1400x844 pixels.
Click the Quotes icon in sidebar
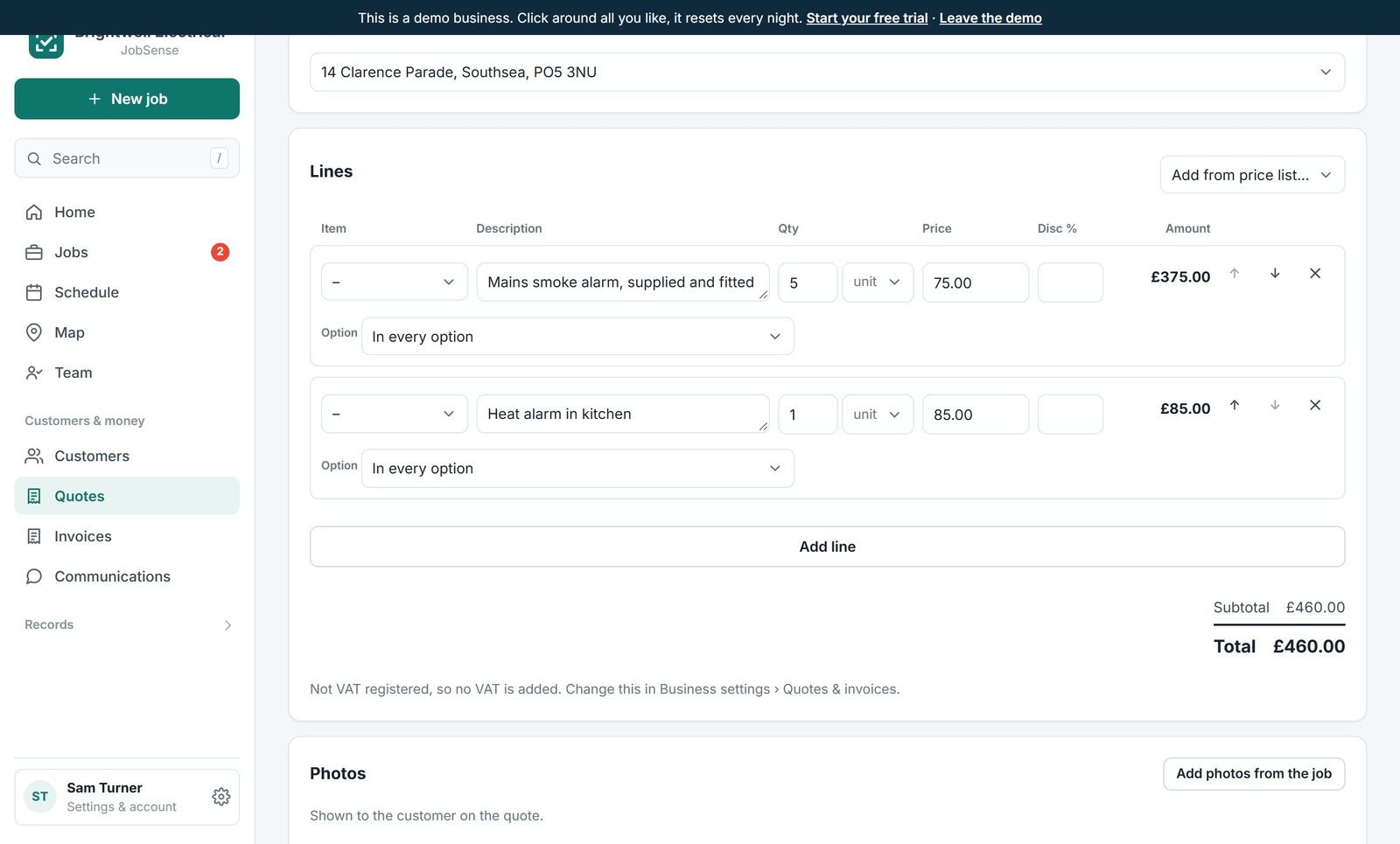(x=34, y=496)
